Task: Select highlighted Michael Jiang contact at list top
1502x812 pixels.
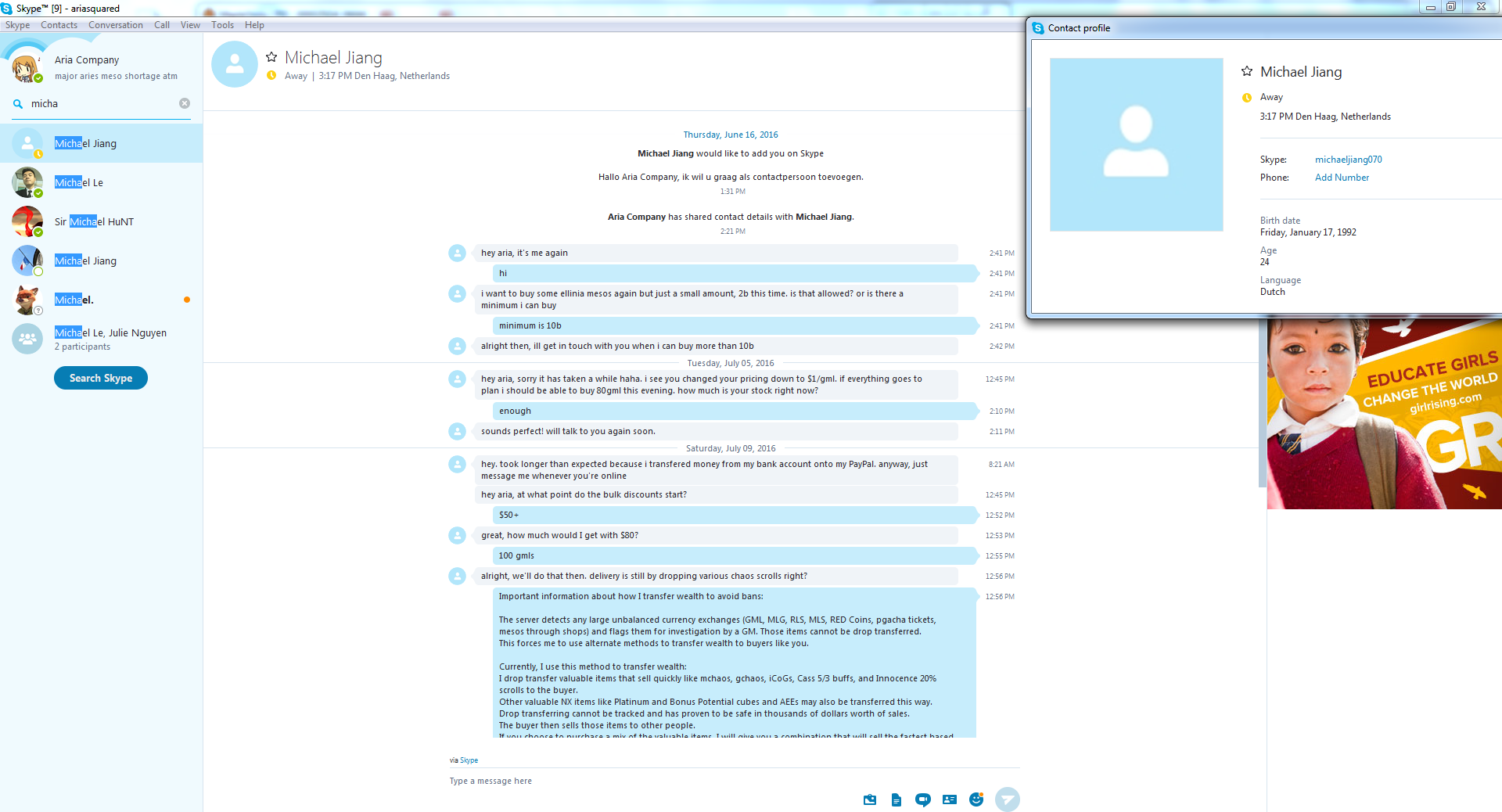Action: (x=102, y=143)
